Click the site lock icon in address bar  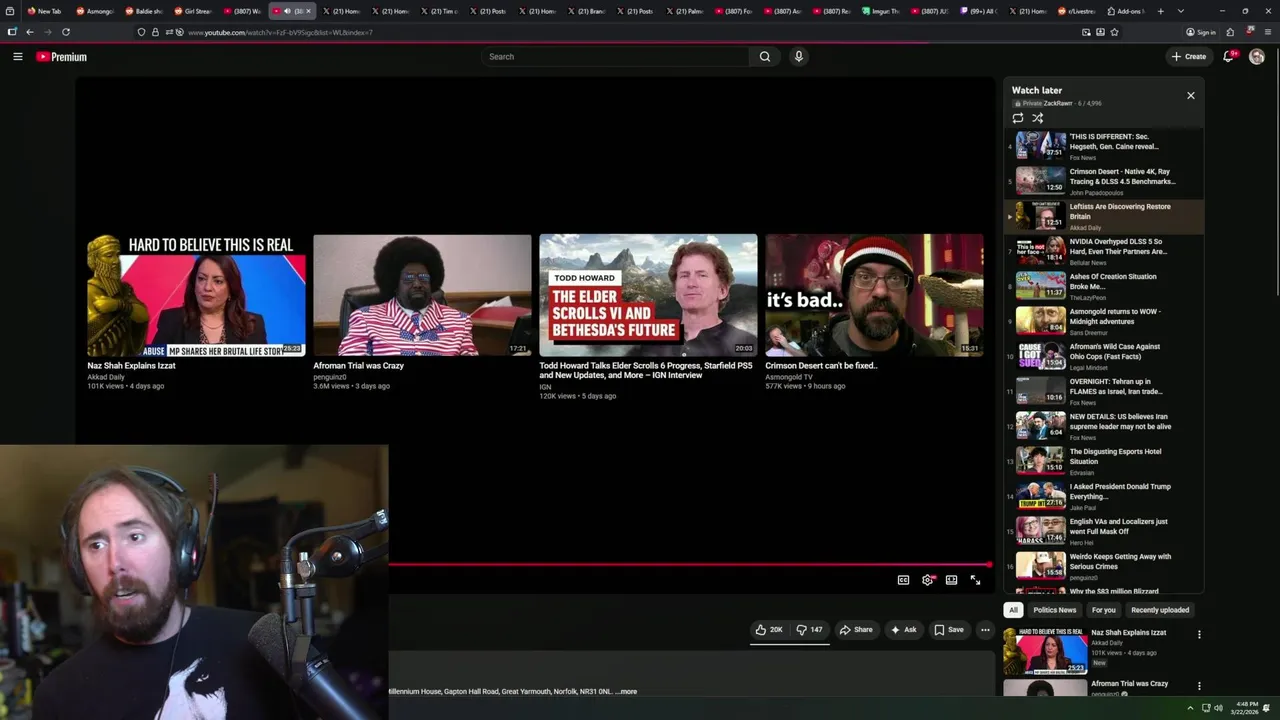(155, 32)
